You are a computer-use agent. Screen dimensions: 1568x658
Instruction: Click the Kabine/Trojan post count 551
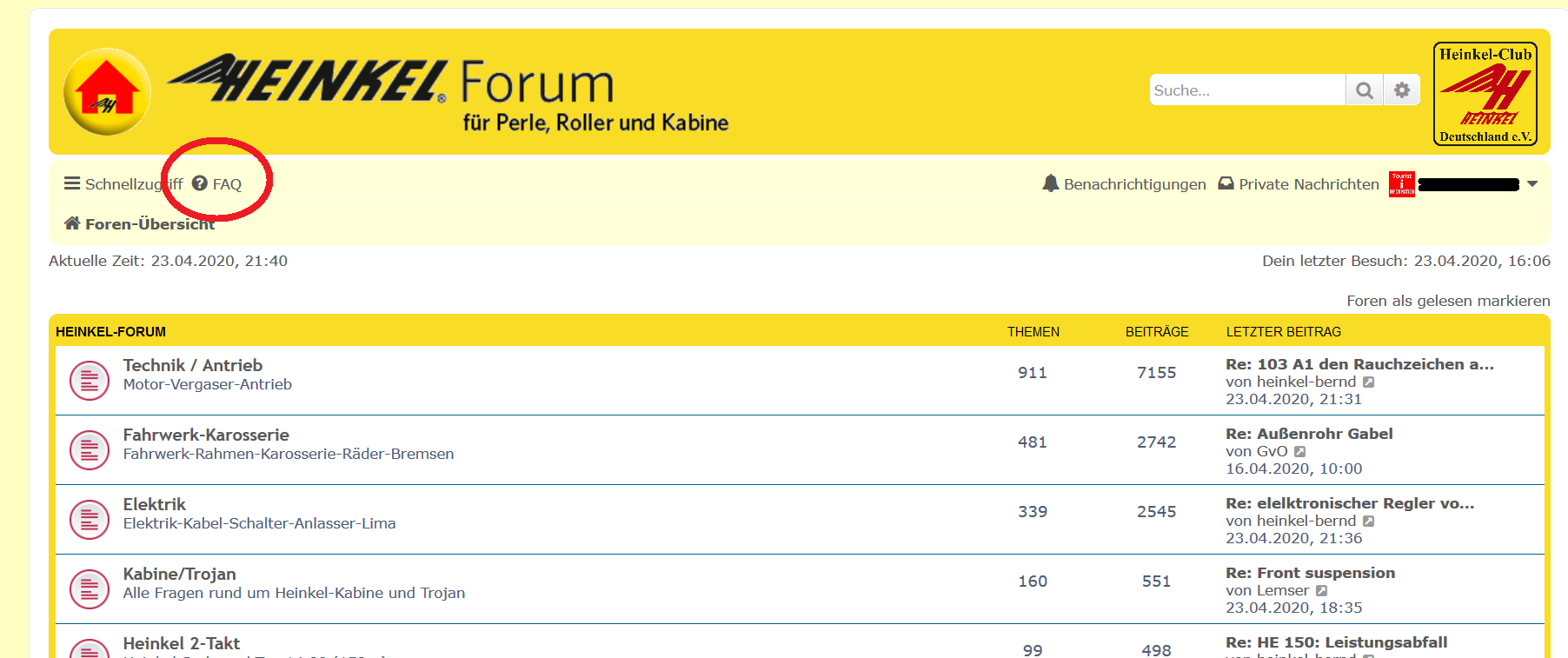coord(1157,582)
